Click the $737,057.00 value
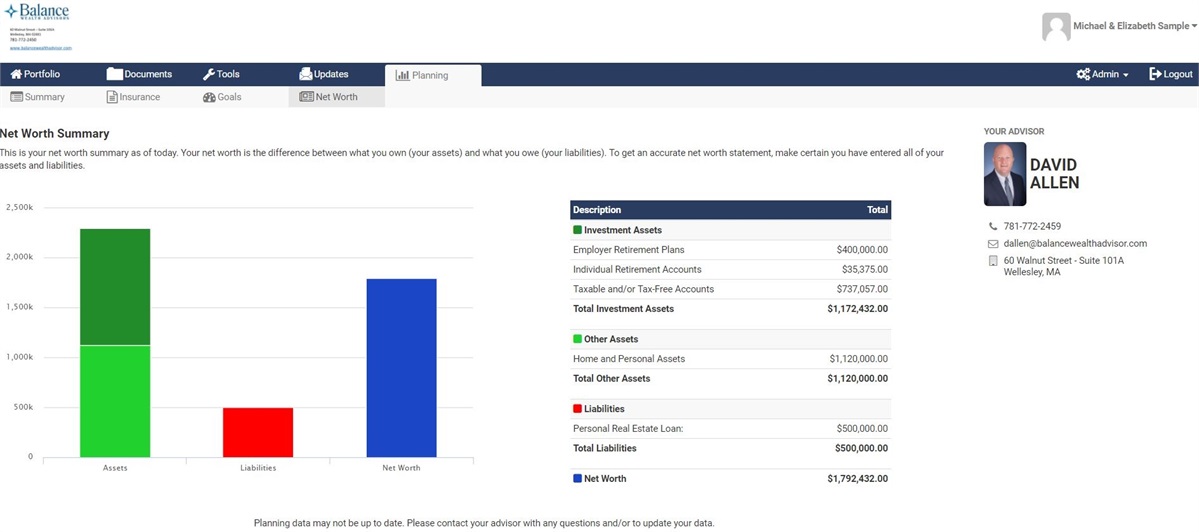 tap(862, 290)
